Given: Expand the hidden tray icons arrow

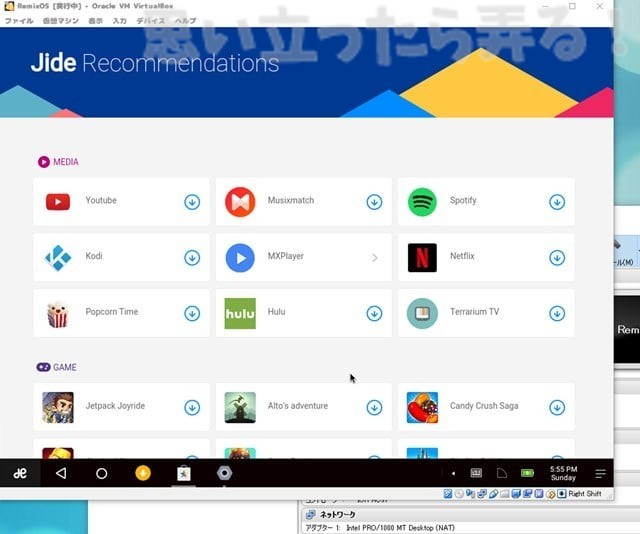Looking at the screenshot, I should coord(453,474).
